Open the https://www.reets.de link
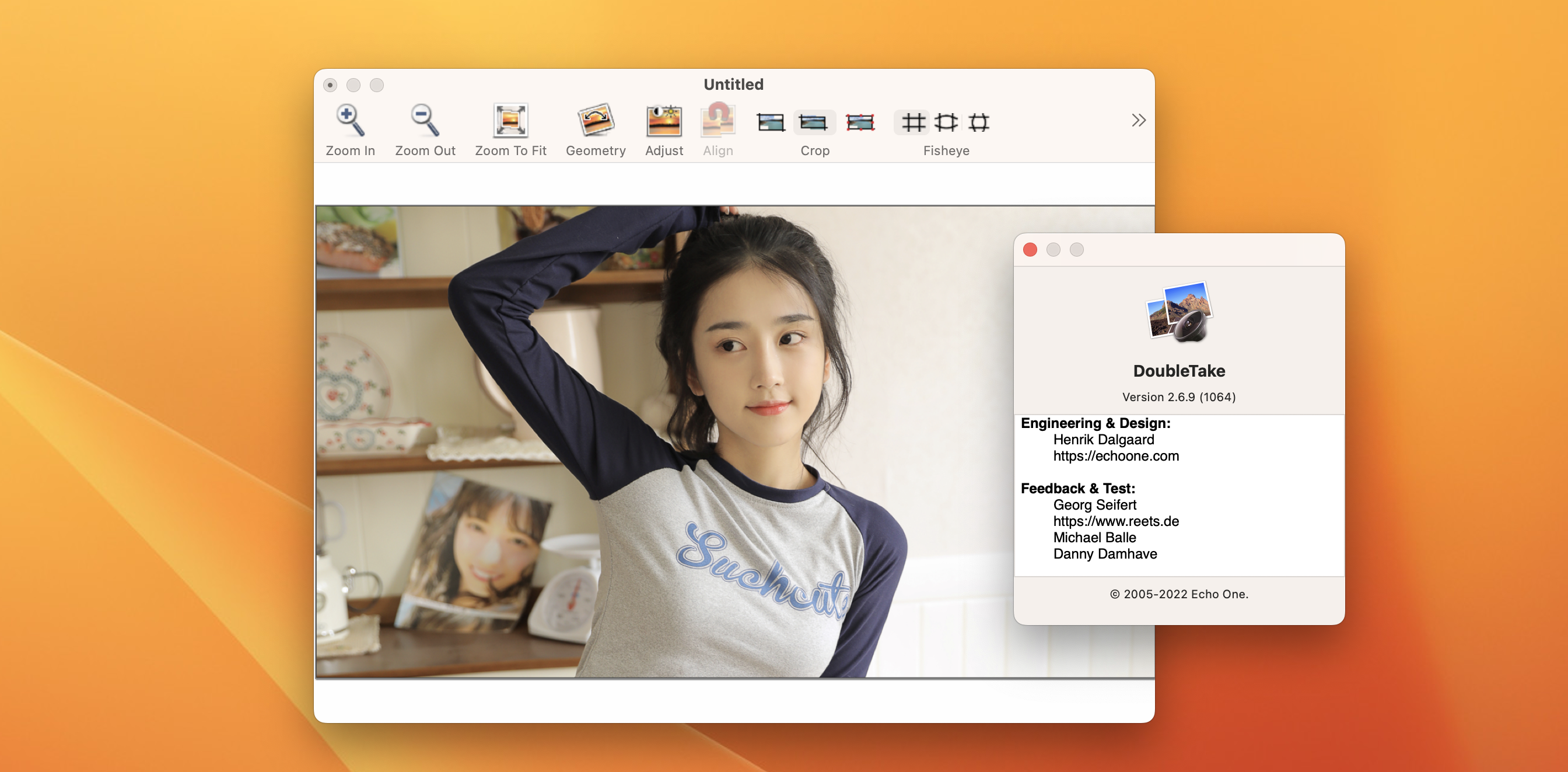1568x772 pixels. click(x=1116, y=521)
